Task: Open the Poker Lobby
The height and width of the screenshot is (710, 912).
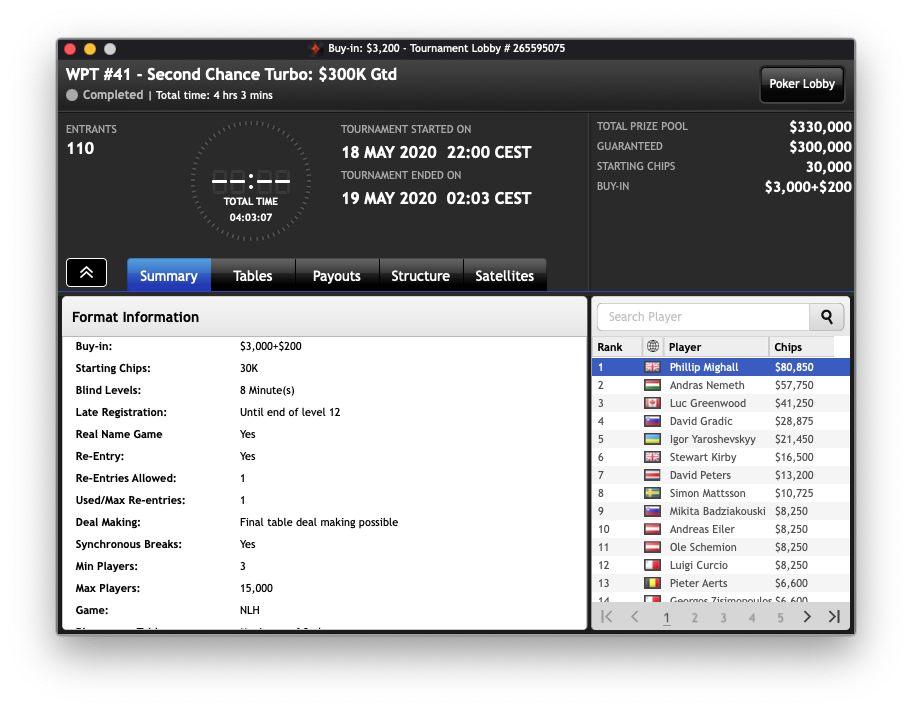Action: 802,84
